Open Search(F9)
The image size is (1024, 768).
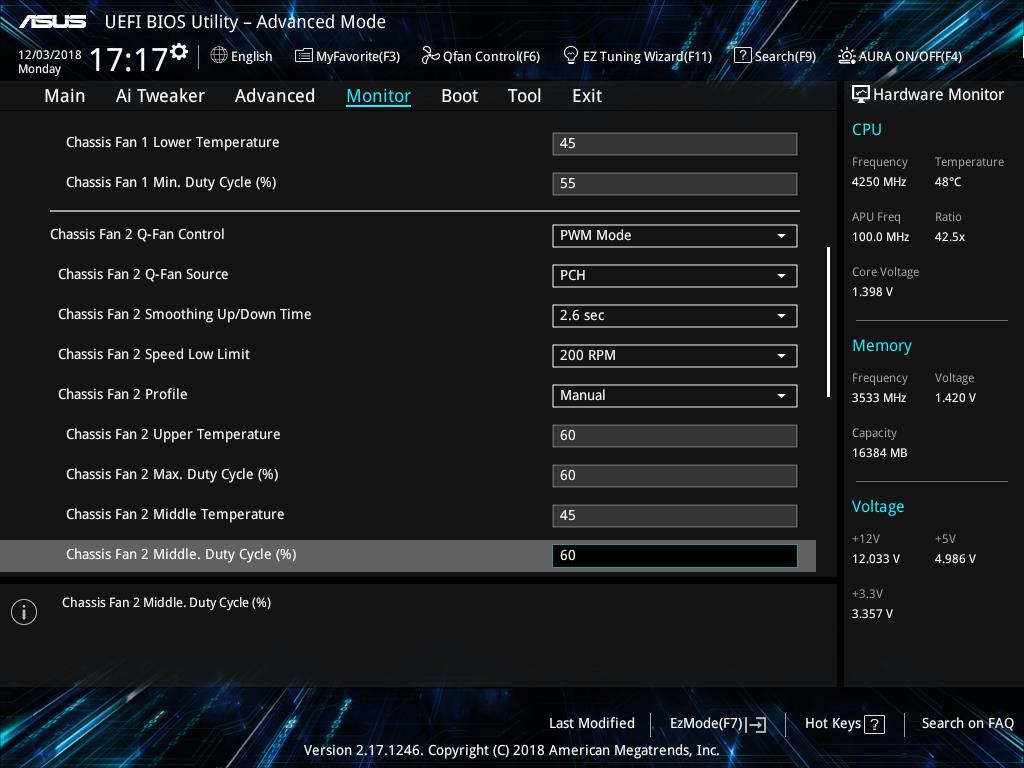[x=775, y=56]
